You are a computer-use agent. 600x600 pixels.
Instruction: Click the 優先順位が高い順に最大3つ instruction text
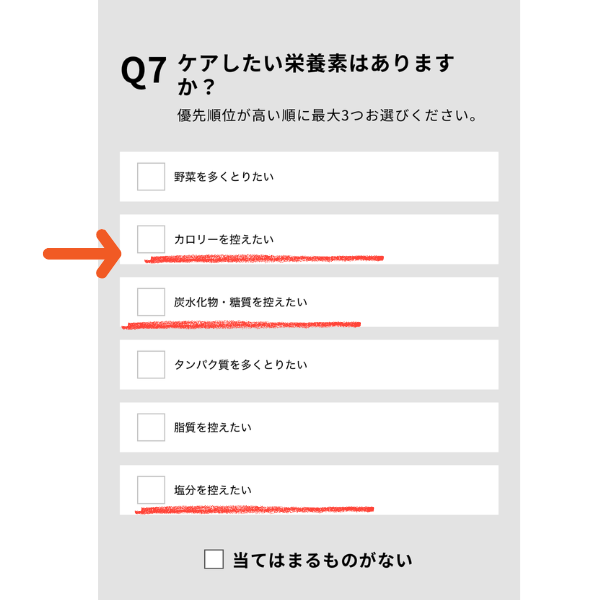click(326, 116)
